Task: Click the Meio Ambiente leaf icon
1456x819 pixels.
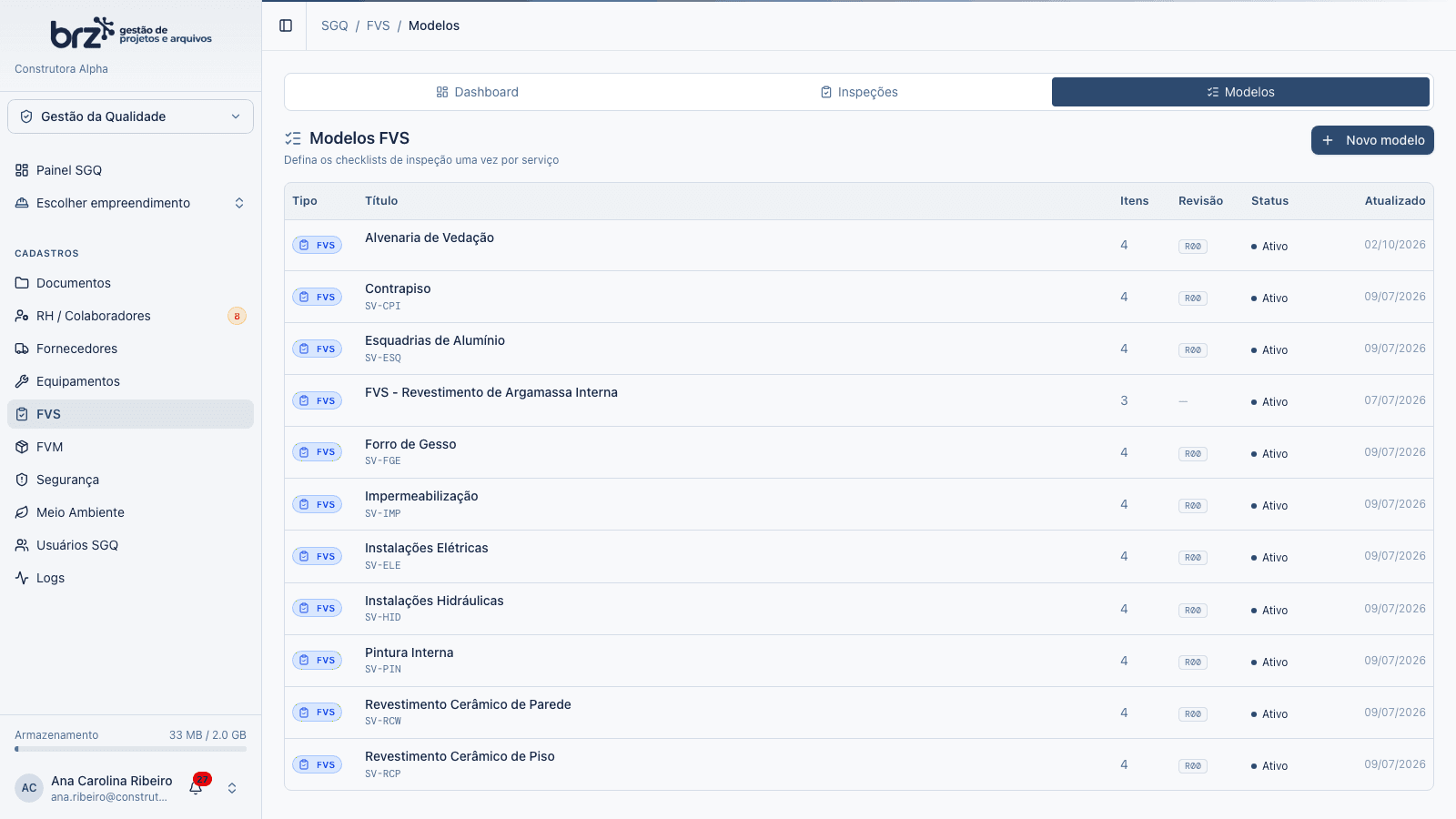Action: (22, 512)
